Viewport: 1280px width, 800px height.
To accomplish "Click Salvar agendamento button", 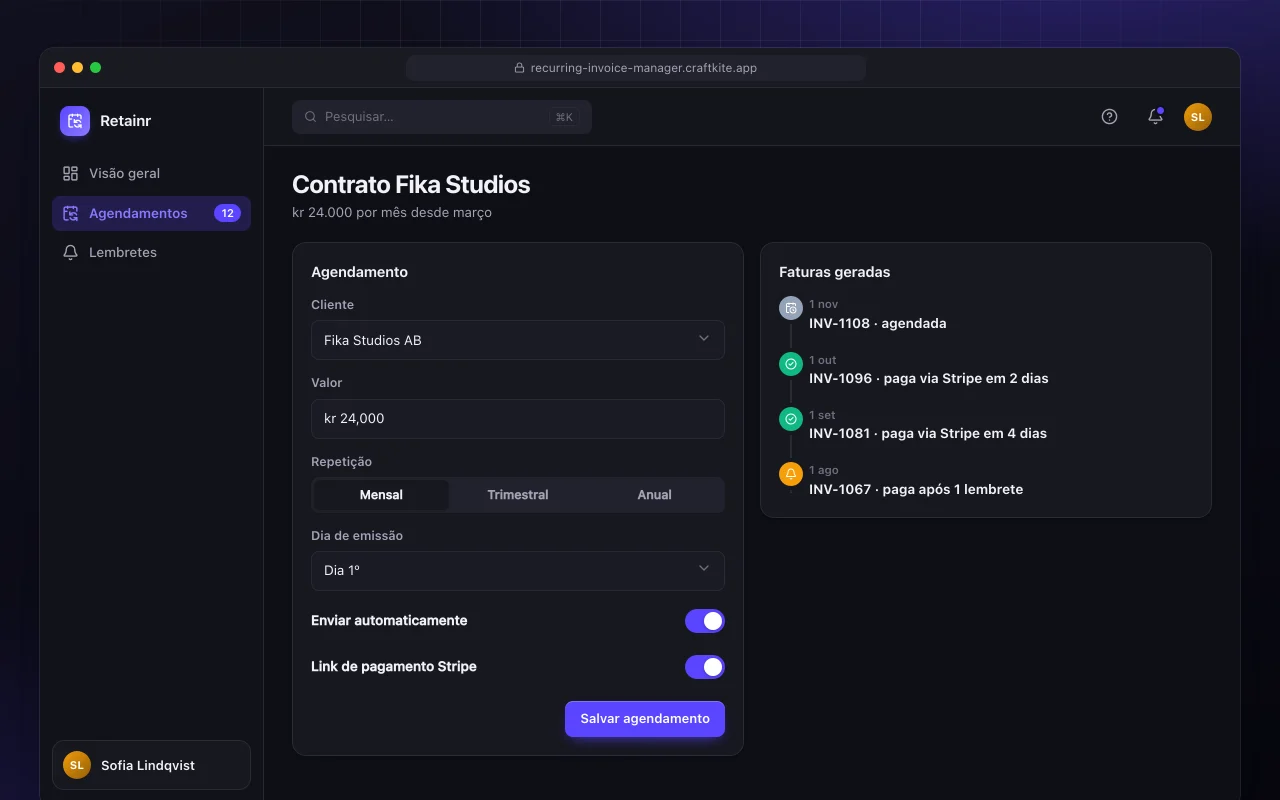I will coord(645,719).
